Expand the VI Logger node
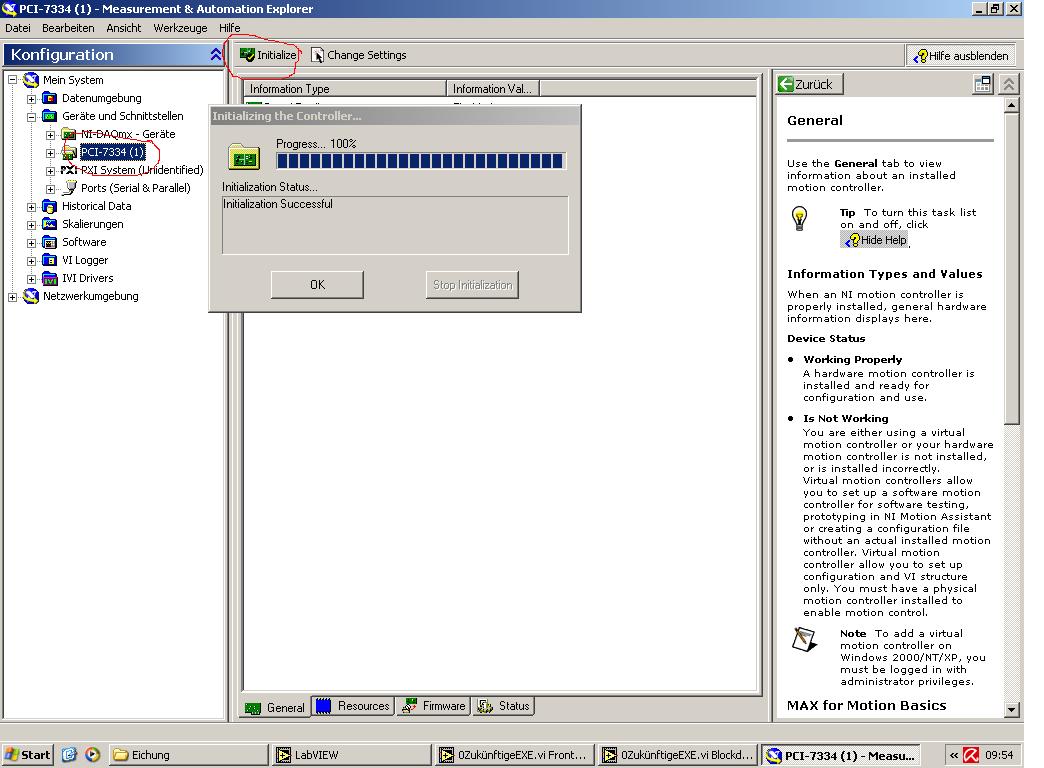This screenshot has height=768, width=1044. 31,261
